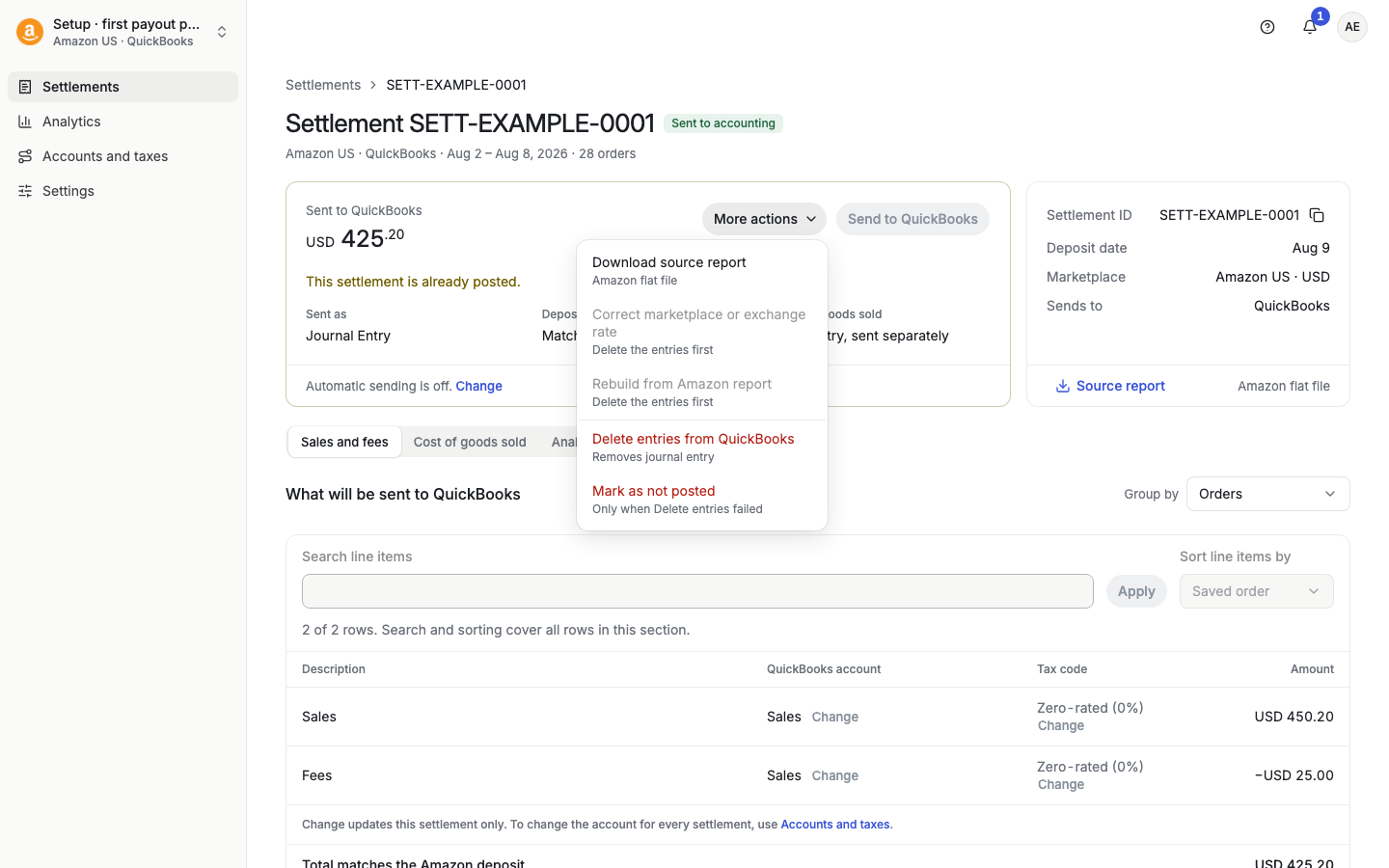Change QuickBooks account for Fees row
The width and height of the screenshot is (1389, 868).
coord(835,776)
